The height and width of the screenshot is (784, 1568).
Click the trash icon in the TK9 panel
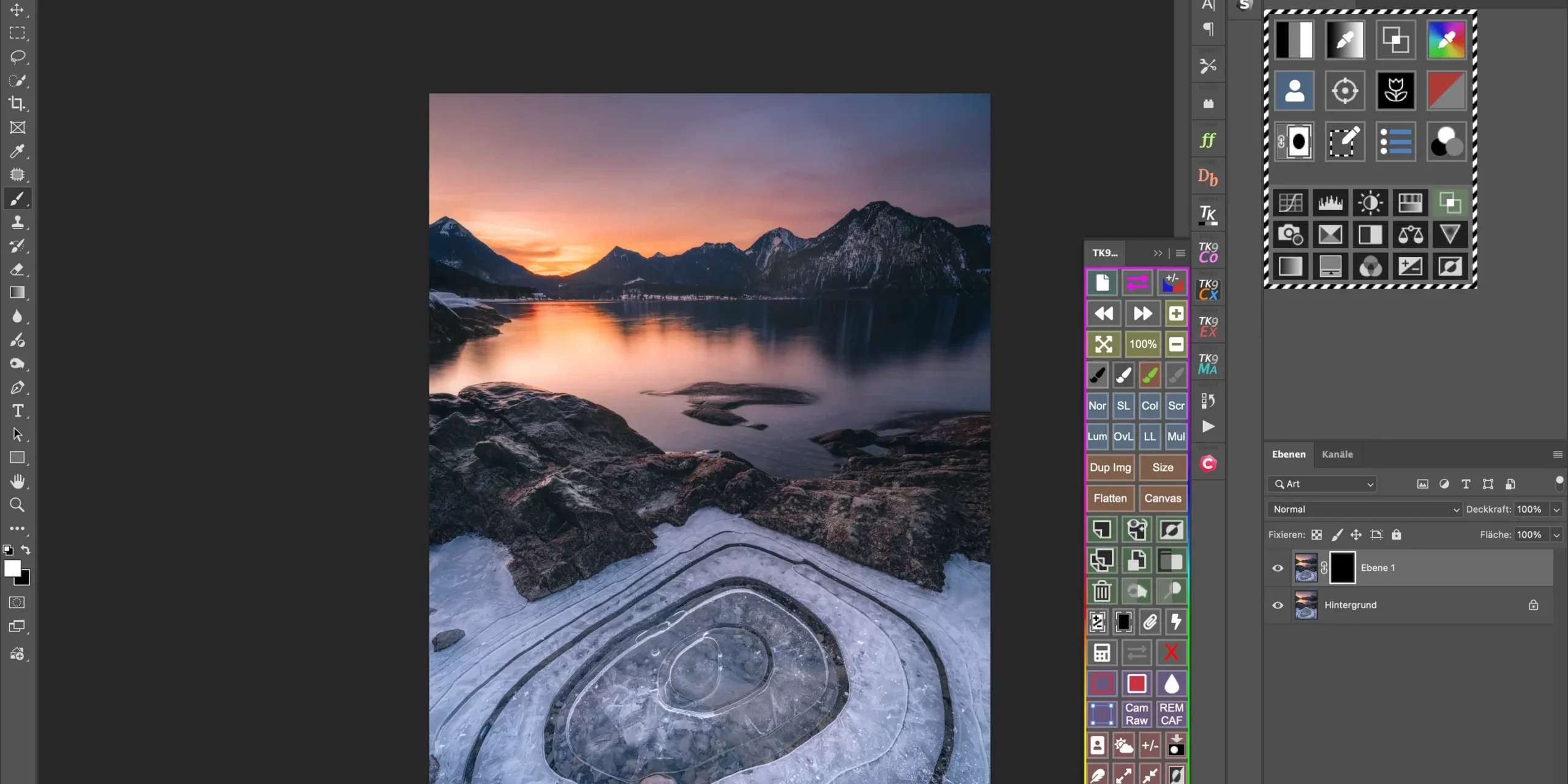1101,591
